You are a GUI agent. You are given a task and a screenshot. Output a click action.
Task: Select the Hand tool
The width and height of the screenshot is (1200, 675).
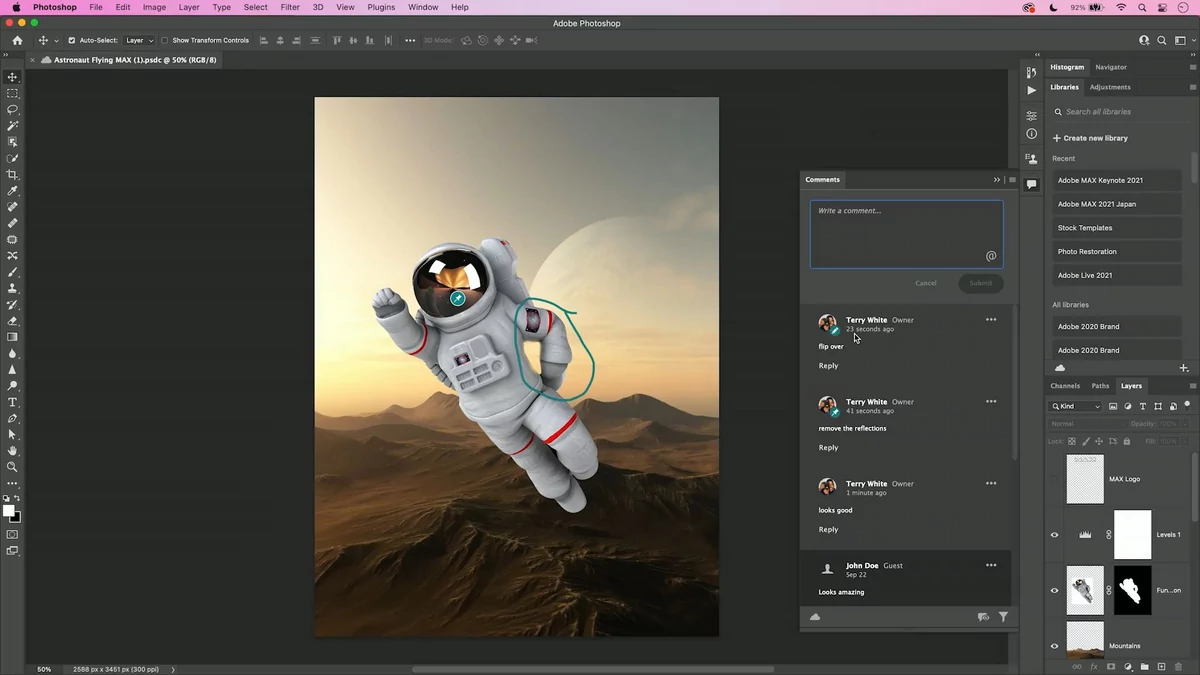[13, 451]
